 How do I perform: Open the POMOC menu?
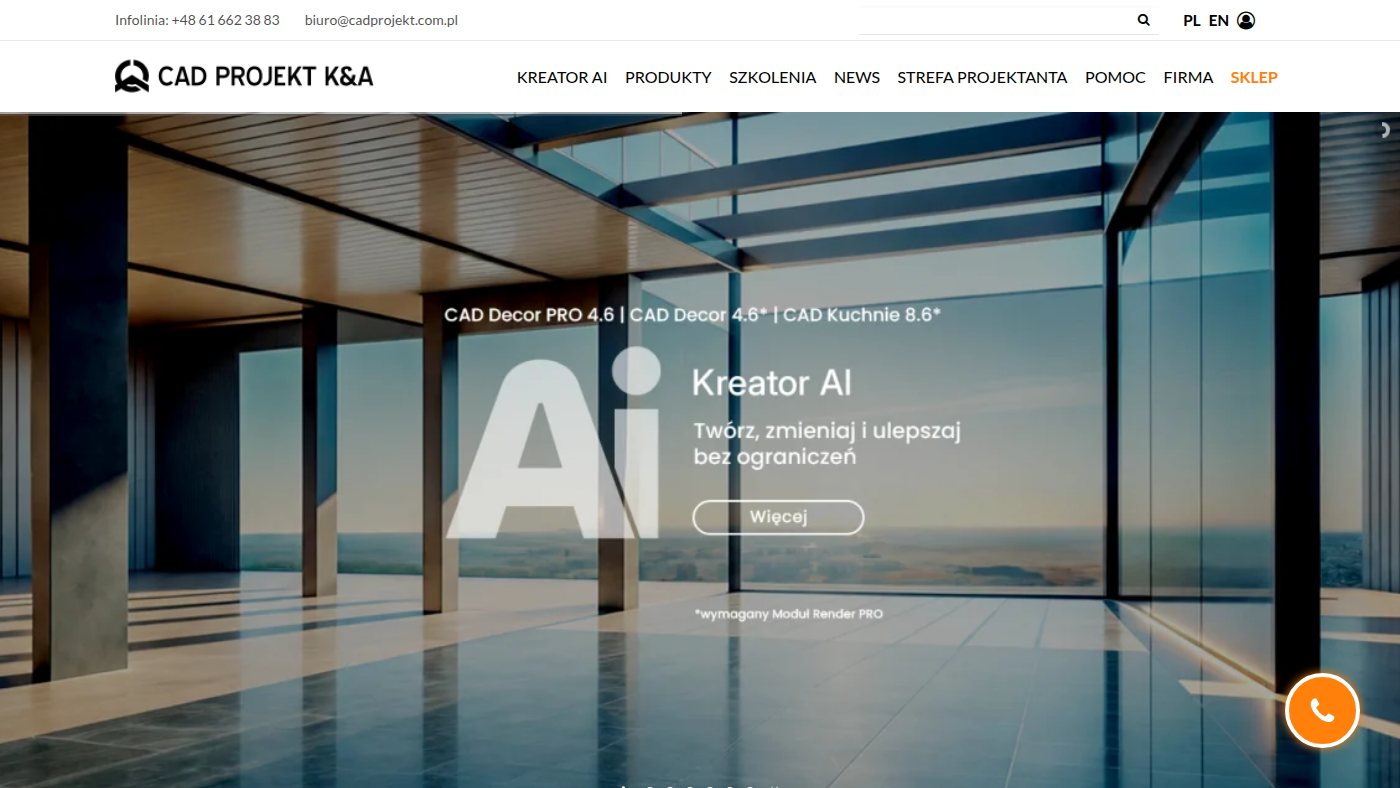[1115, 77]
